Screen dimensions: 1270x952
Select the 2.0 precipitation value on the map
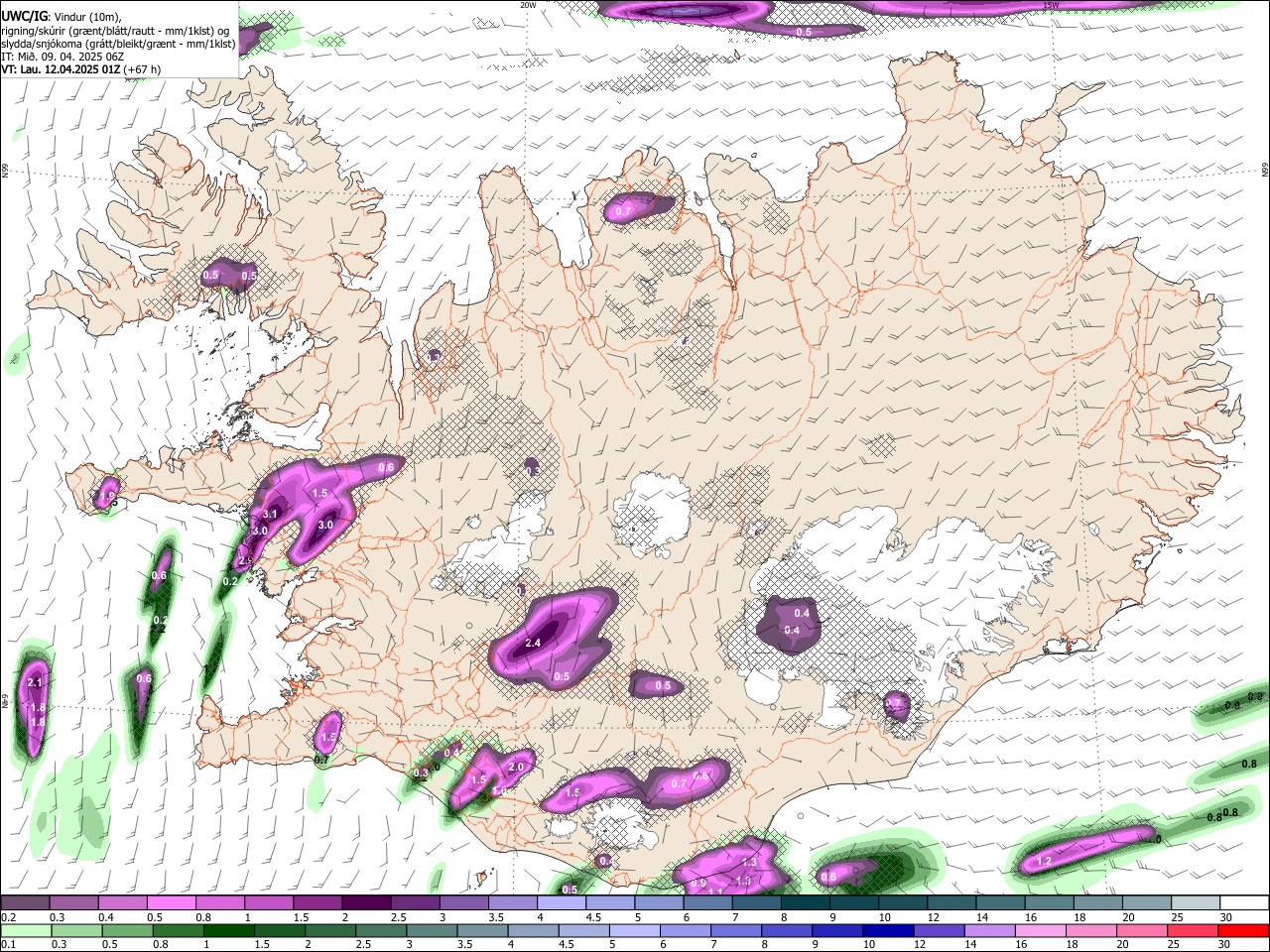516,767
